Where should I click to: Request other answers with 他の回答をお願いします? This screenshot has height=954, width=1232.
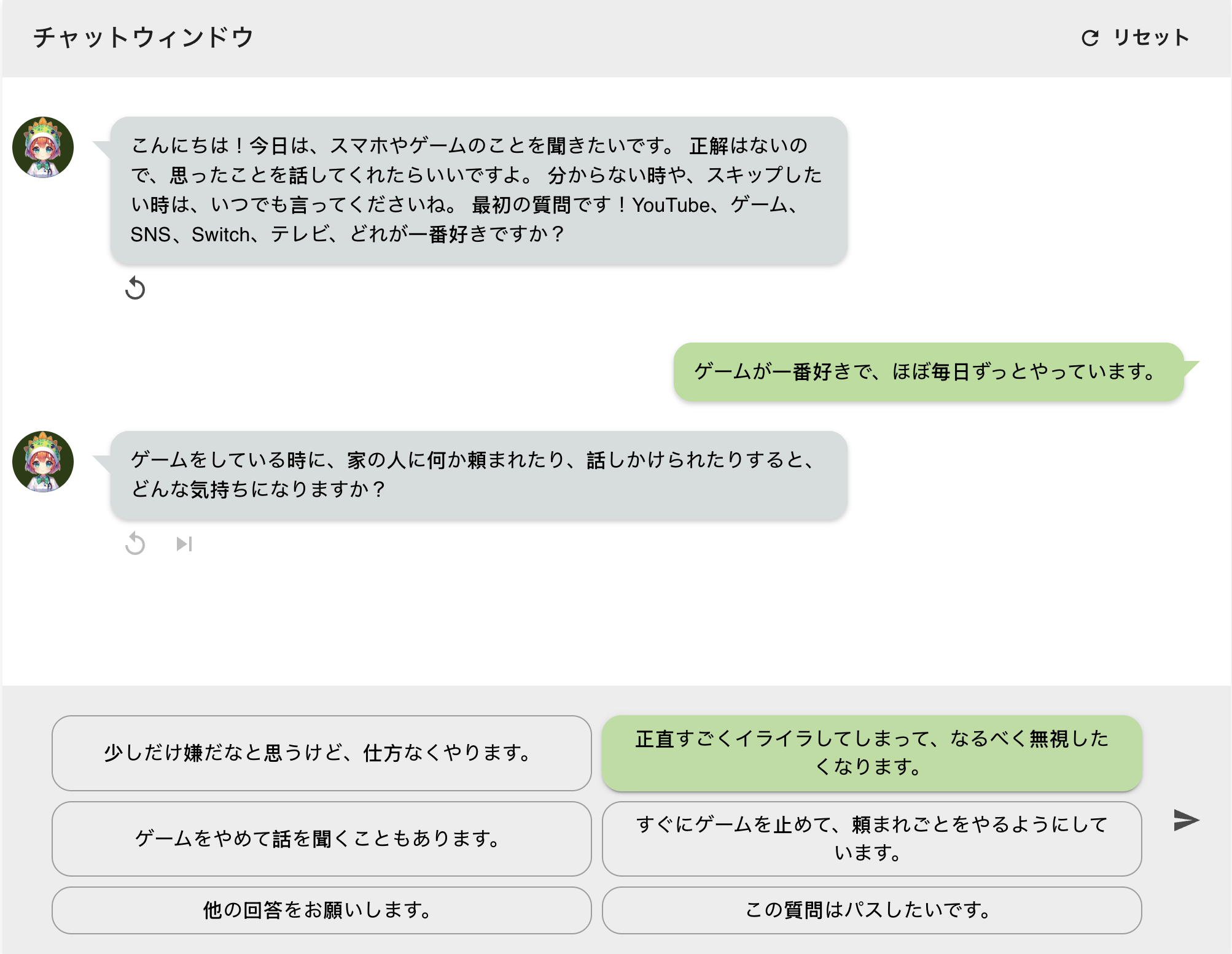click(321, 910)
